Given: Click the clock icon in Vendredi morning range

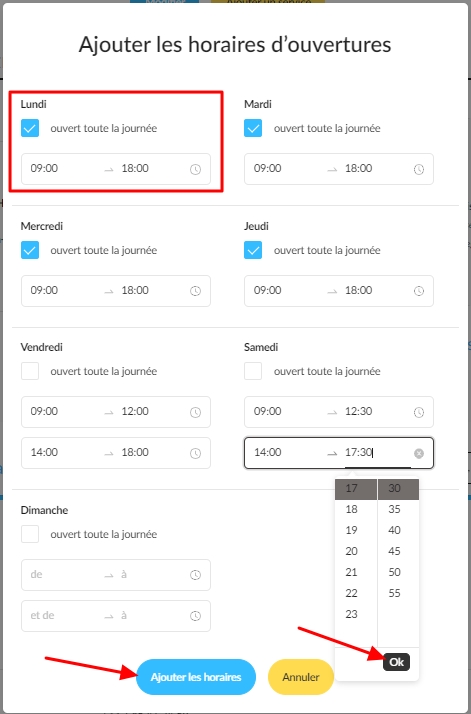Looking at the screenshot, I should tap(195, 412).
